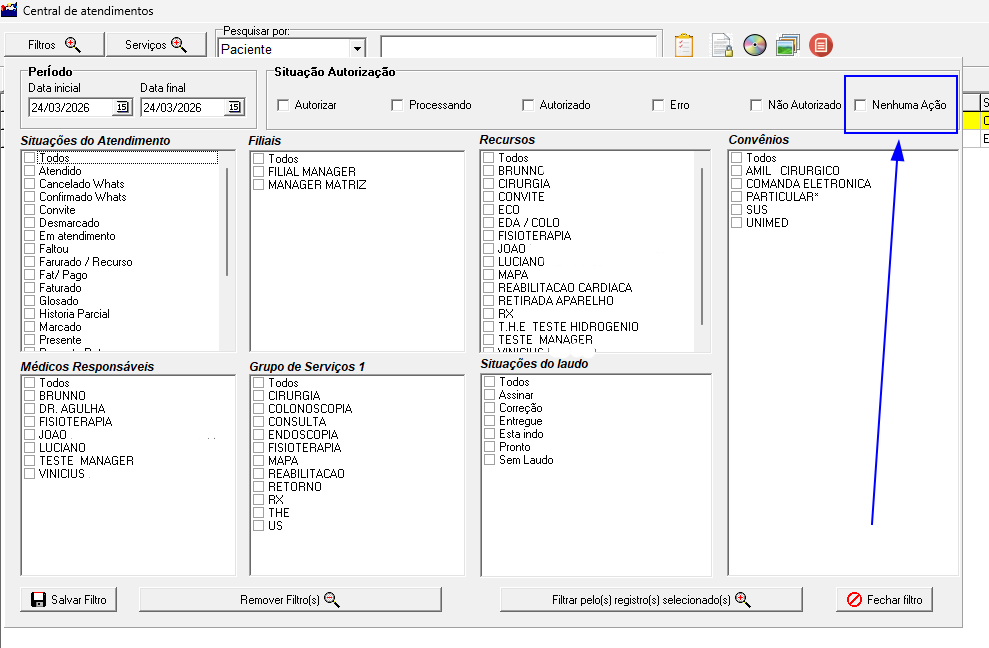This screenshot has width=989, height=648.
Task: Select Sem Laudo in Situações do laudo
Action: (x=489, y=460)
